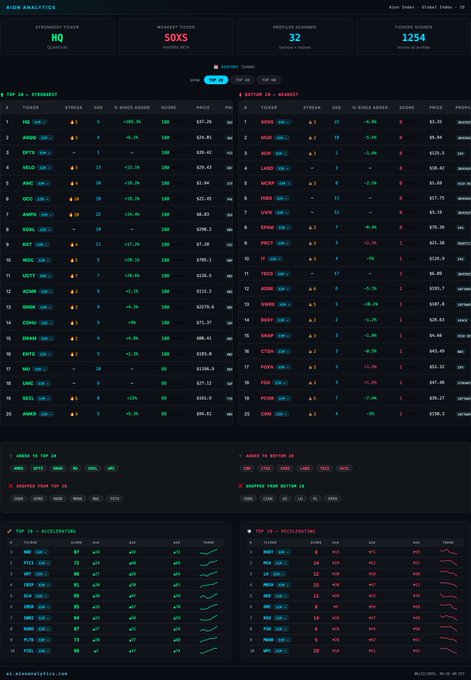Image resolution: width=471 pixels, height=680 pixels.
Task: Click the plus icon beside Added To Top 20
Action: [x=11, y=456]
